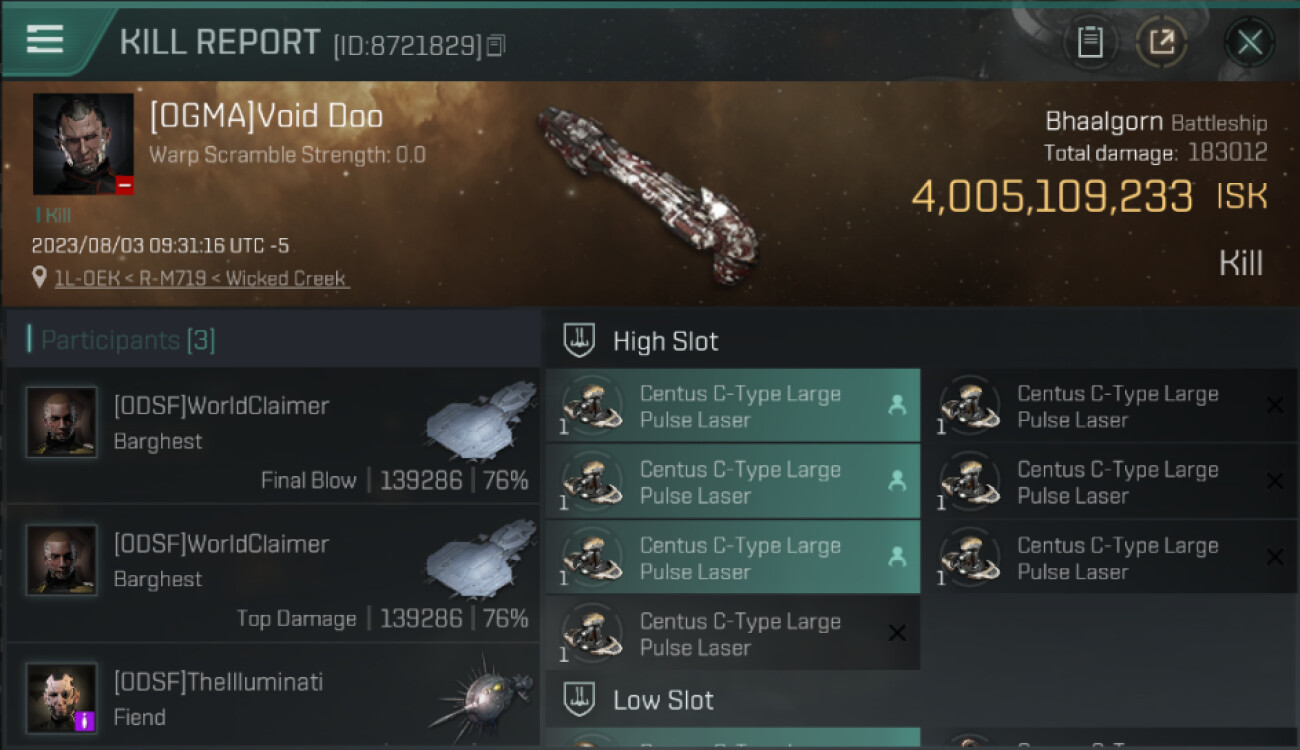Screen dimensions: 1300x750
Task: Click the location pin icon
Action: tap(39, 278)
